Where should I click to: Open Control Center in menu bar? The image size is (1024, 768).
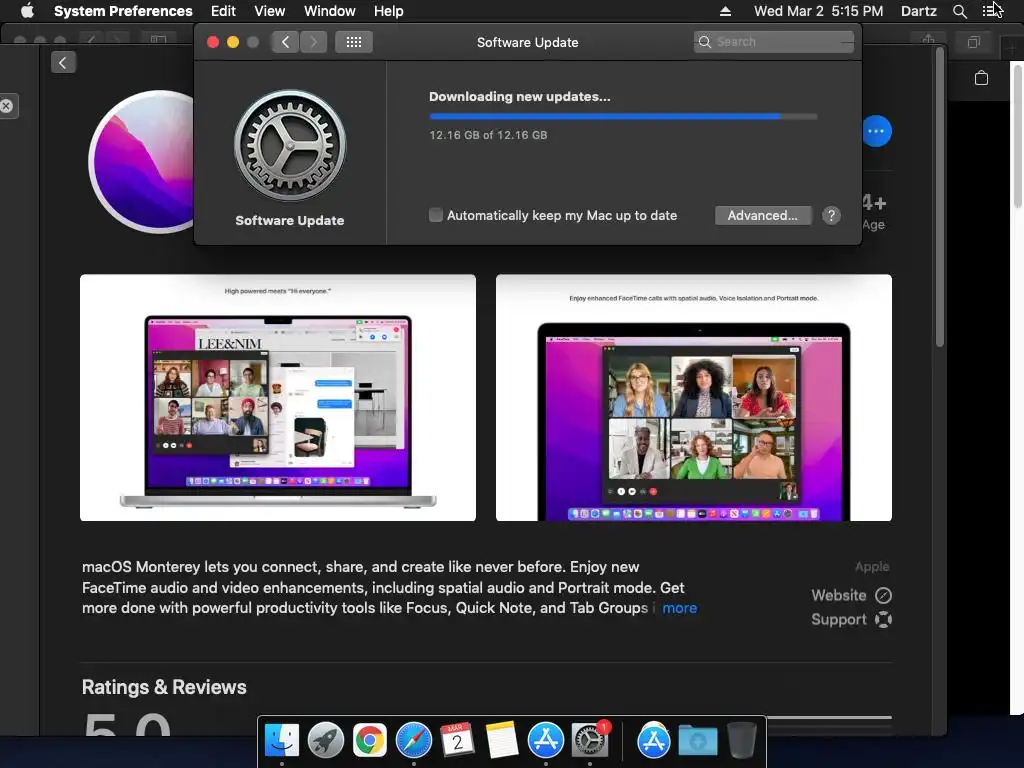point(990,11)
